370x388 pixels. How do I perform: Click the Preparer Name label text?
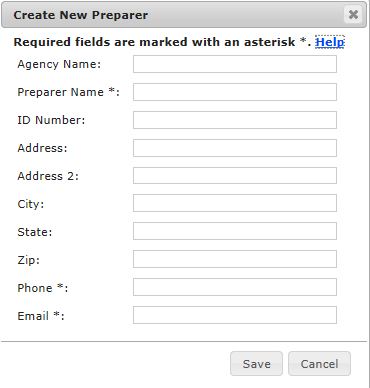pos(69,92)
